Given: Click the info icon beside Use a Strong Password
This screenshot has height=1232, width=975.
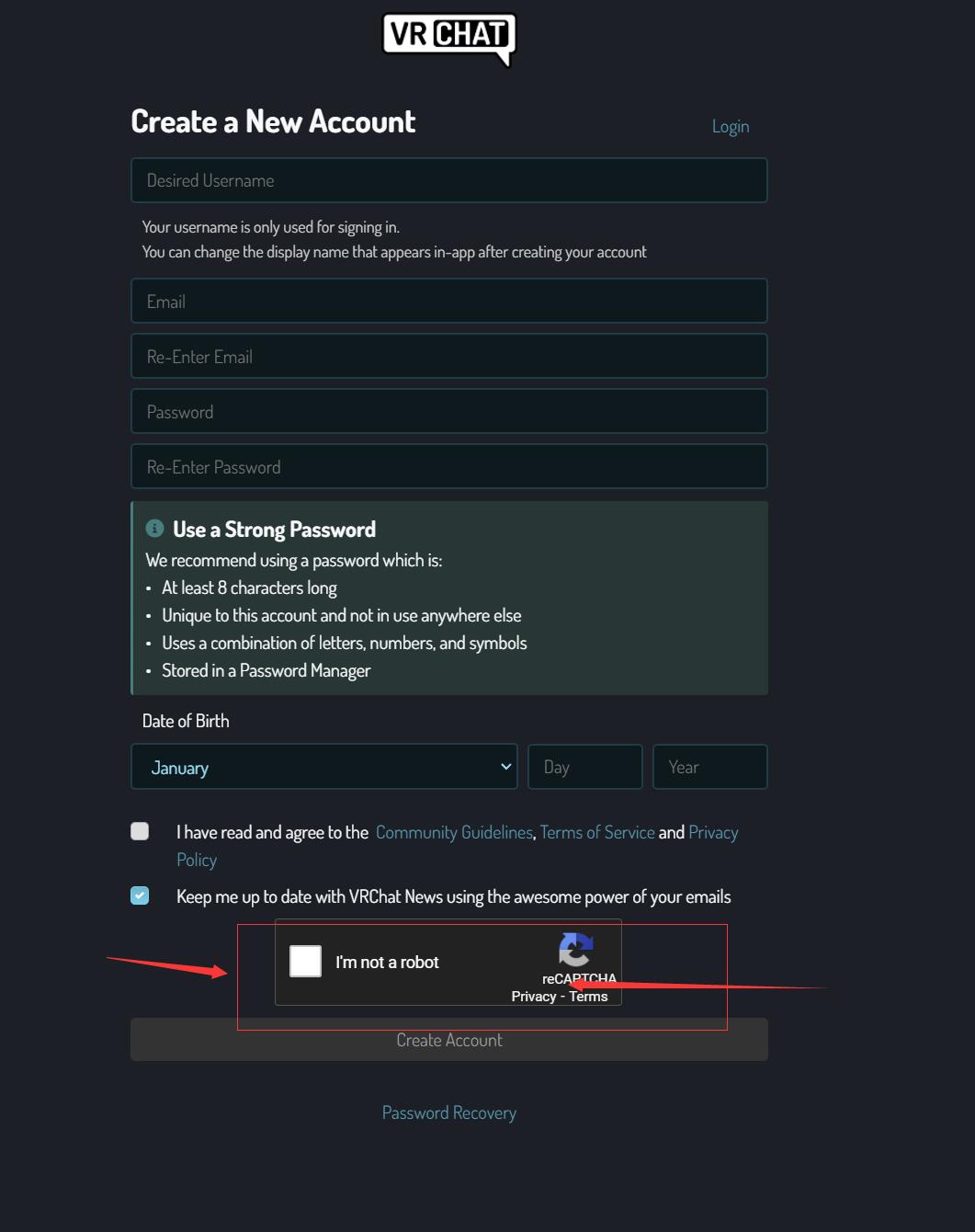Looking at the screenshot, I should pyautogui.click(x=154, y=529).
